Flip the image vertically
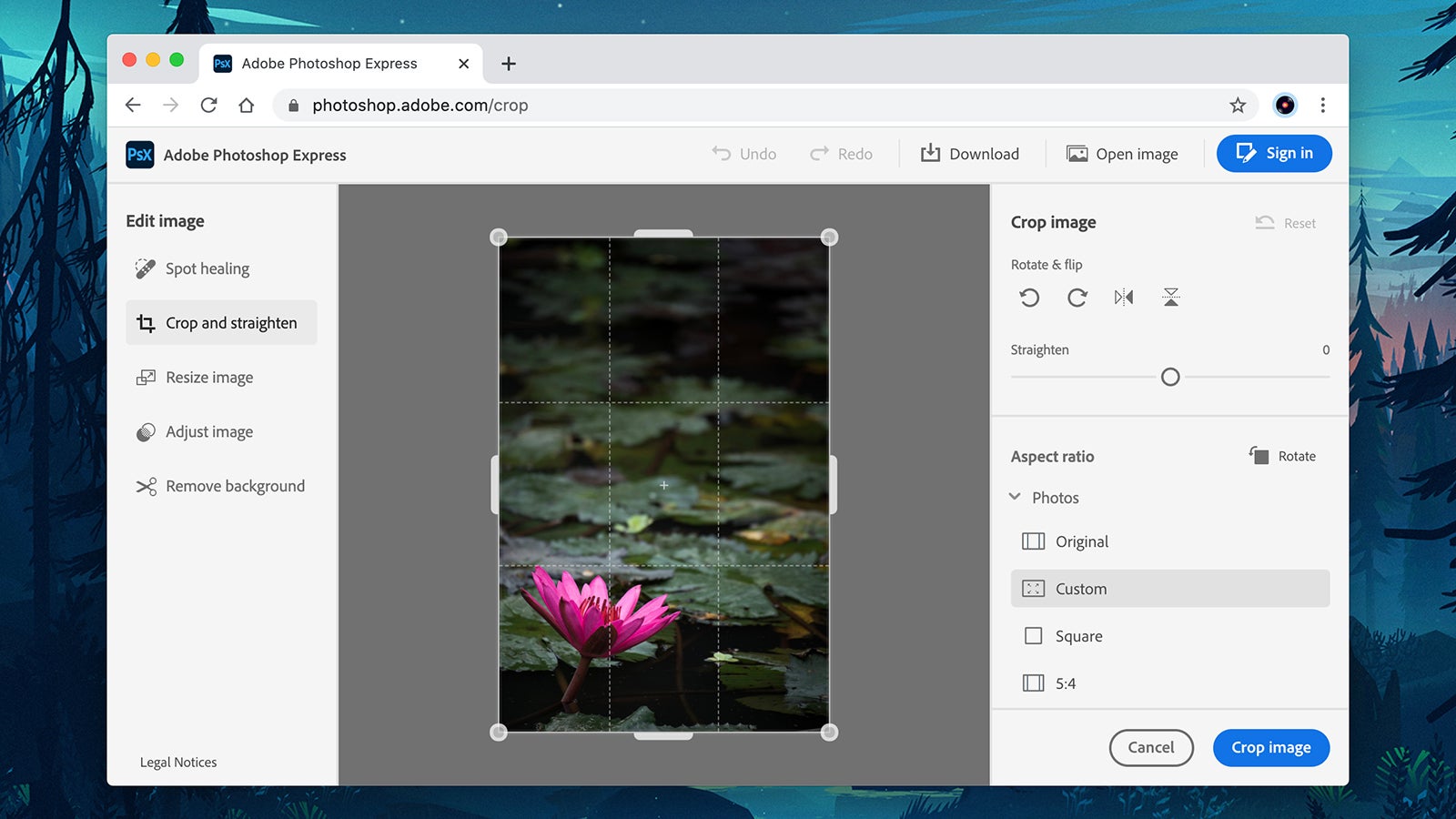Screen dimensions: 1456x819 click(1171, 298)
